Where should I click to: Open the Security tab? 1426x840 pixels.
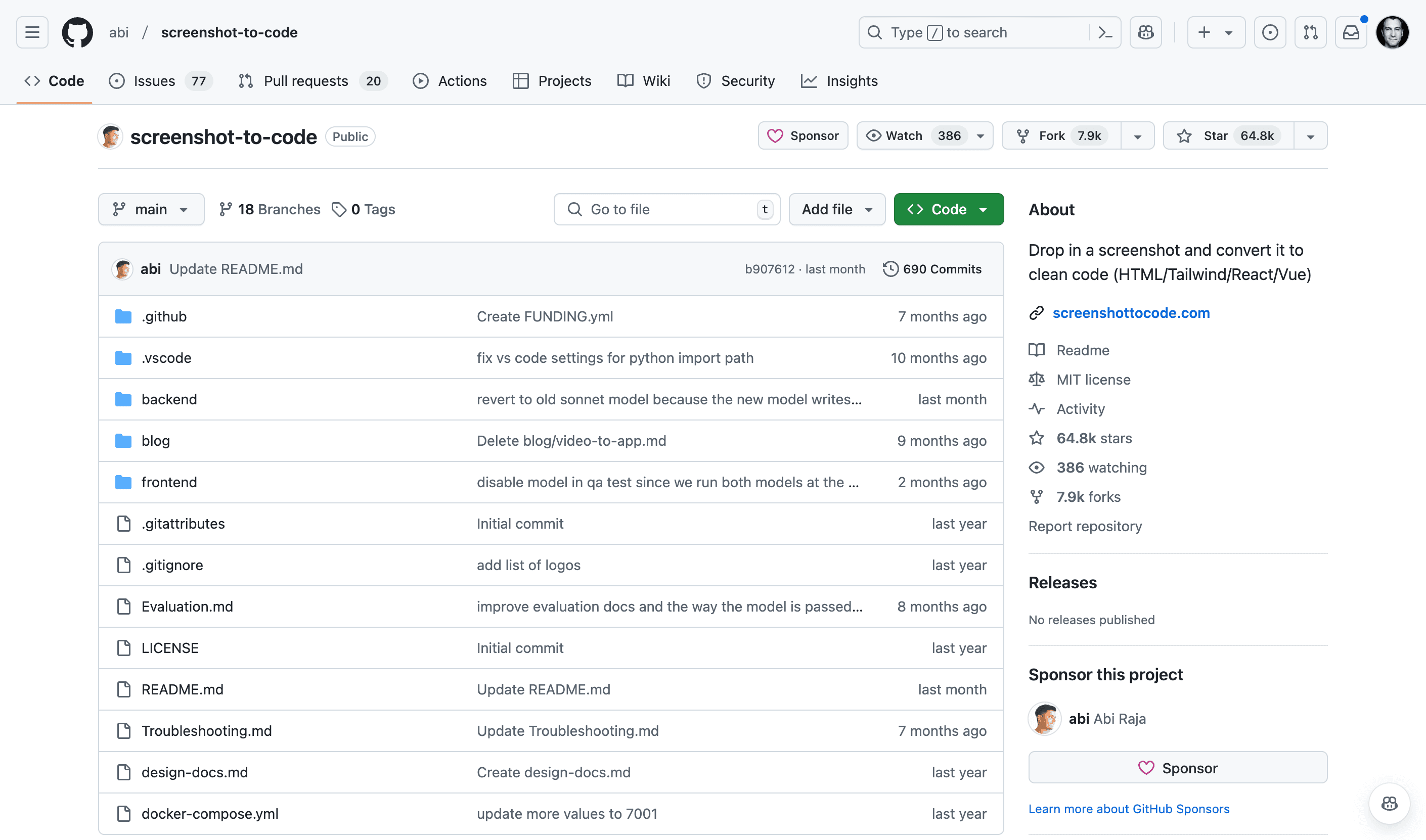pos(735,81)
